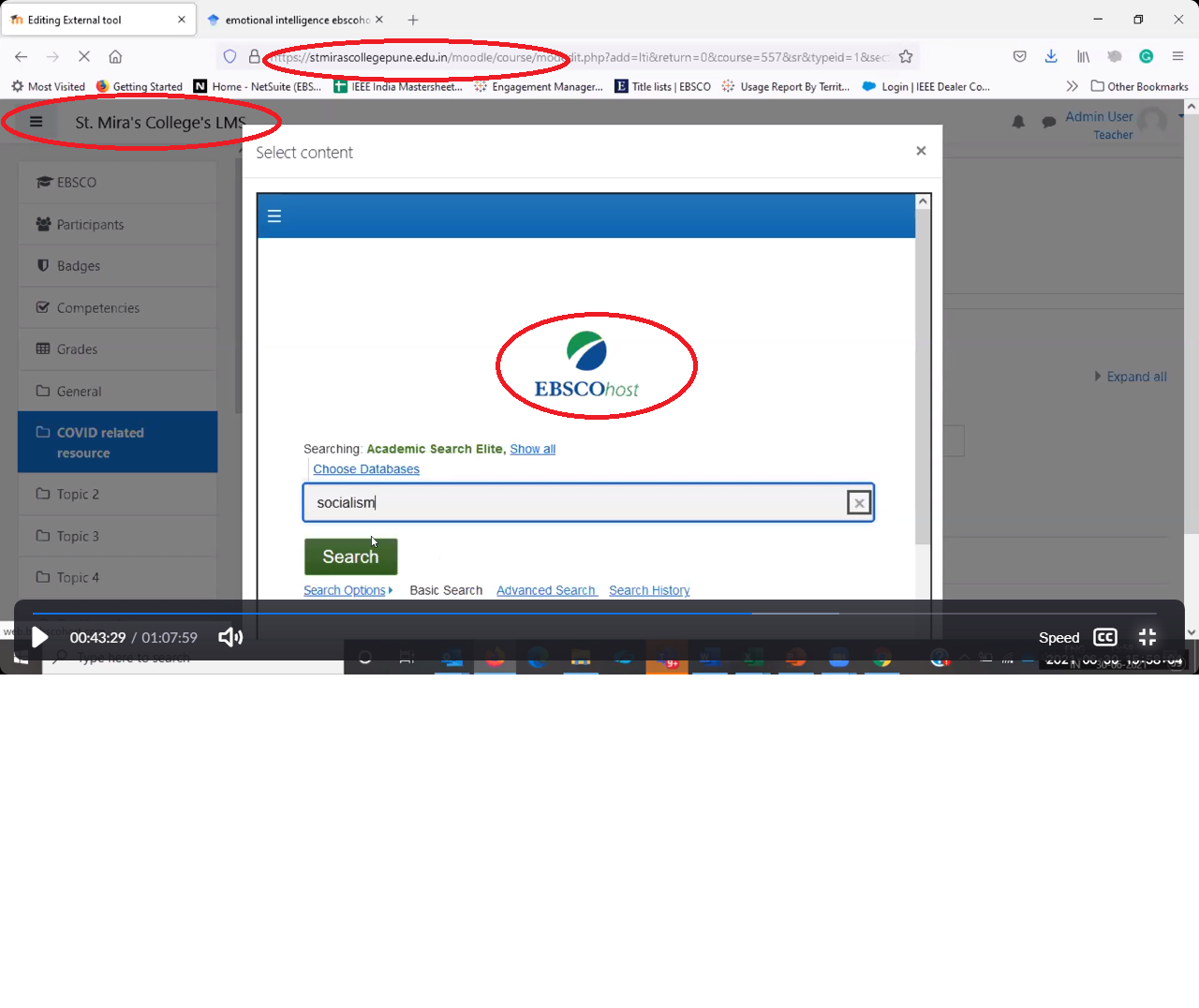Screen dimensions: 1199x1008
Task: Open the Grammarly extension icon
Action: pos(1146,56)
